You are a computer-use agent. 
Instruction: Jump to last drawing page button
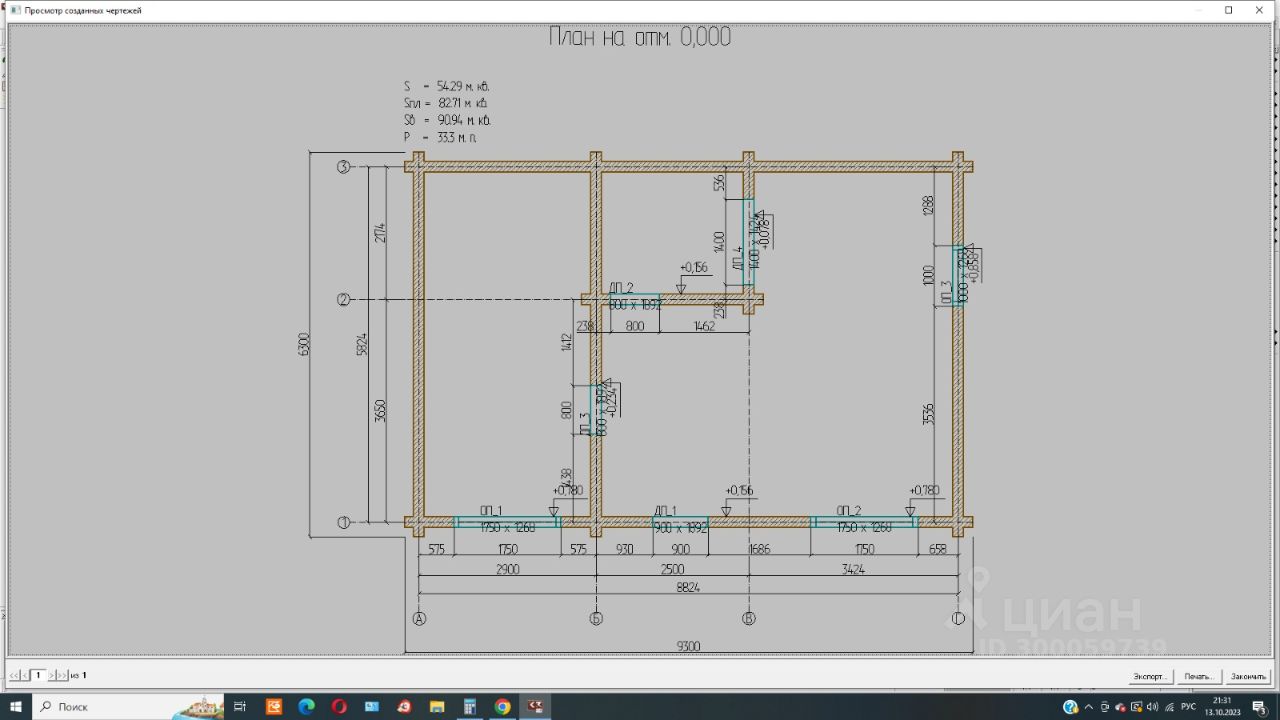pyautogui.click(x=63, y=676)
